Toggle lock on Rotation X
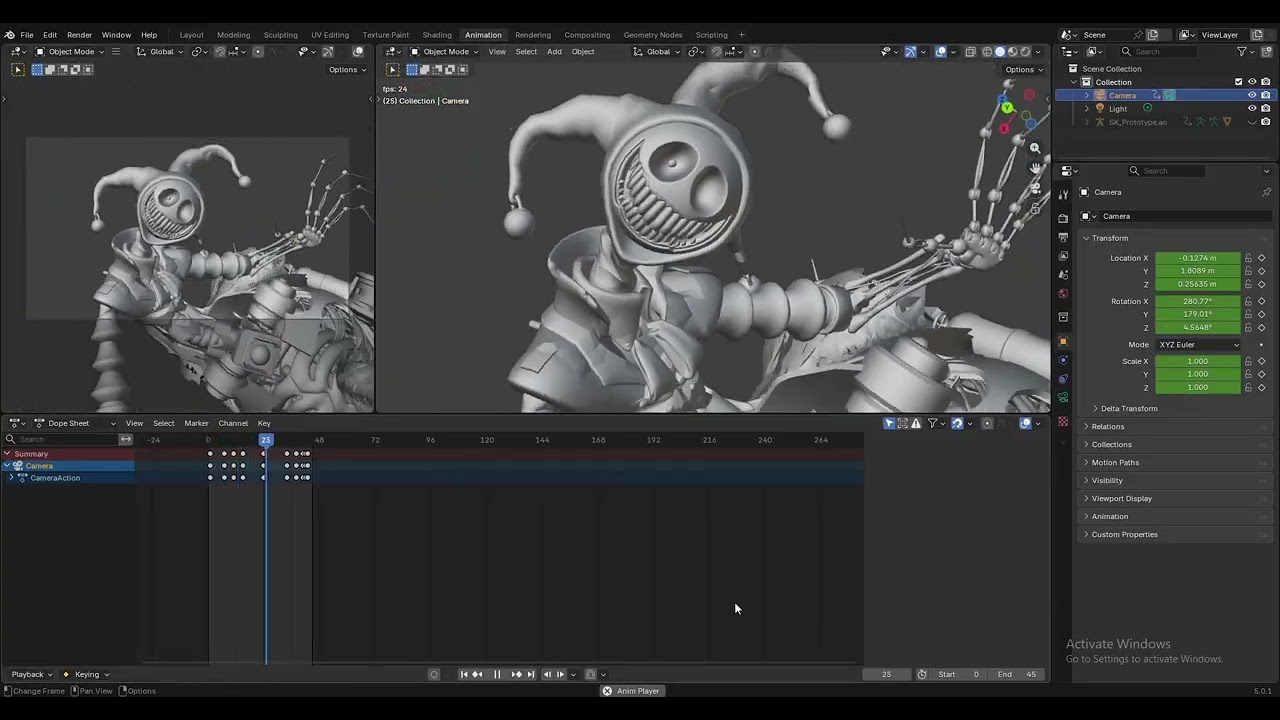 click(x=1248, y=301)
